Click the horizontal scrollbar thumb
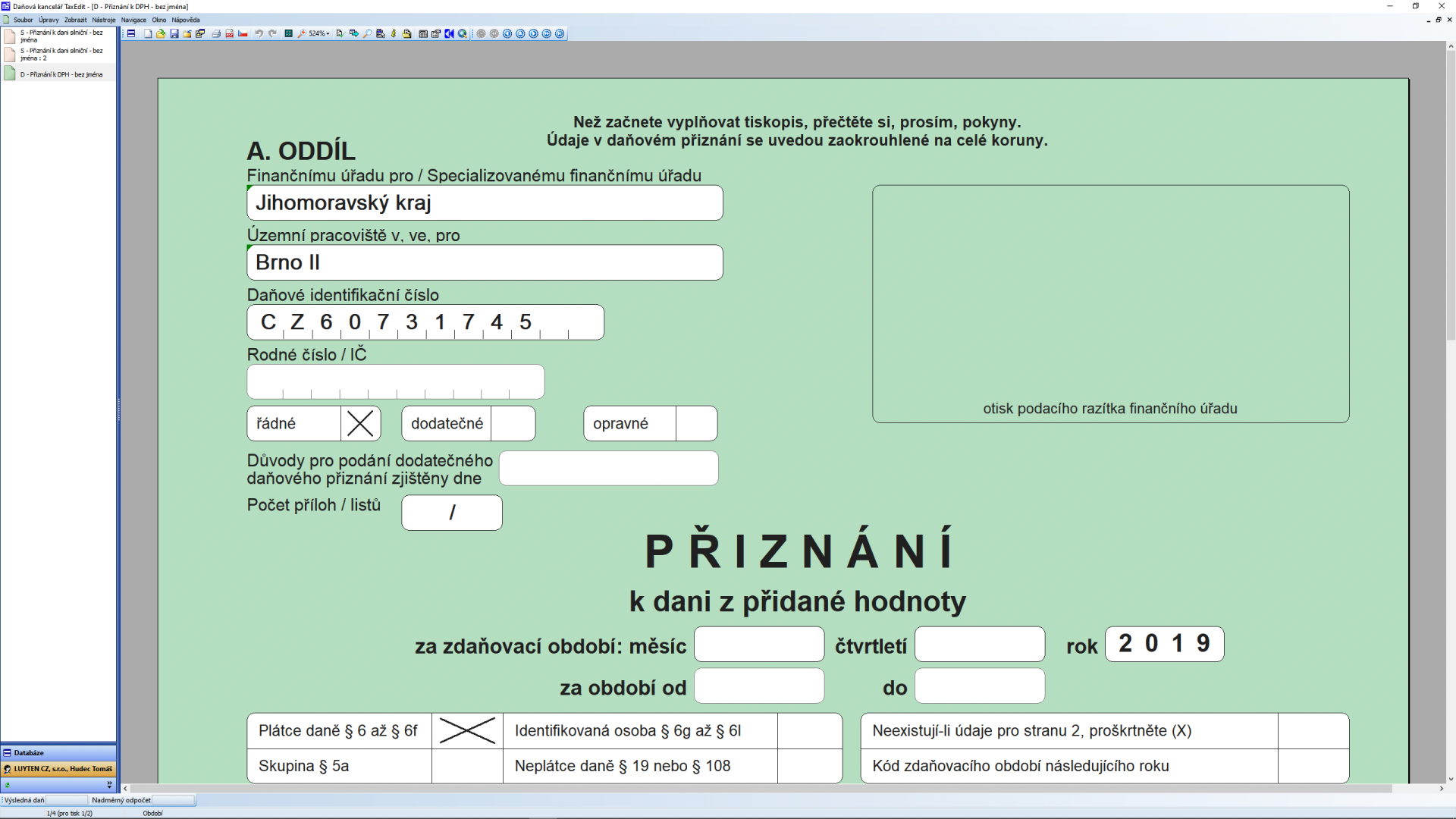 click(x=761, y=789)
